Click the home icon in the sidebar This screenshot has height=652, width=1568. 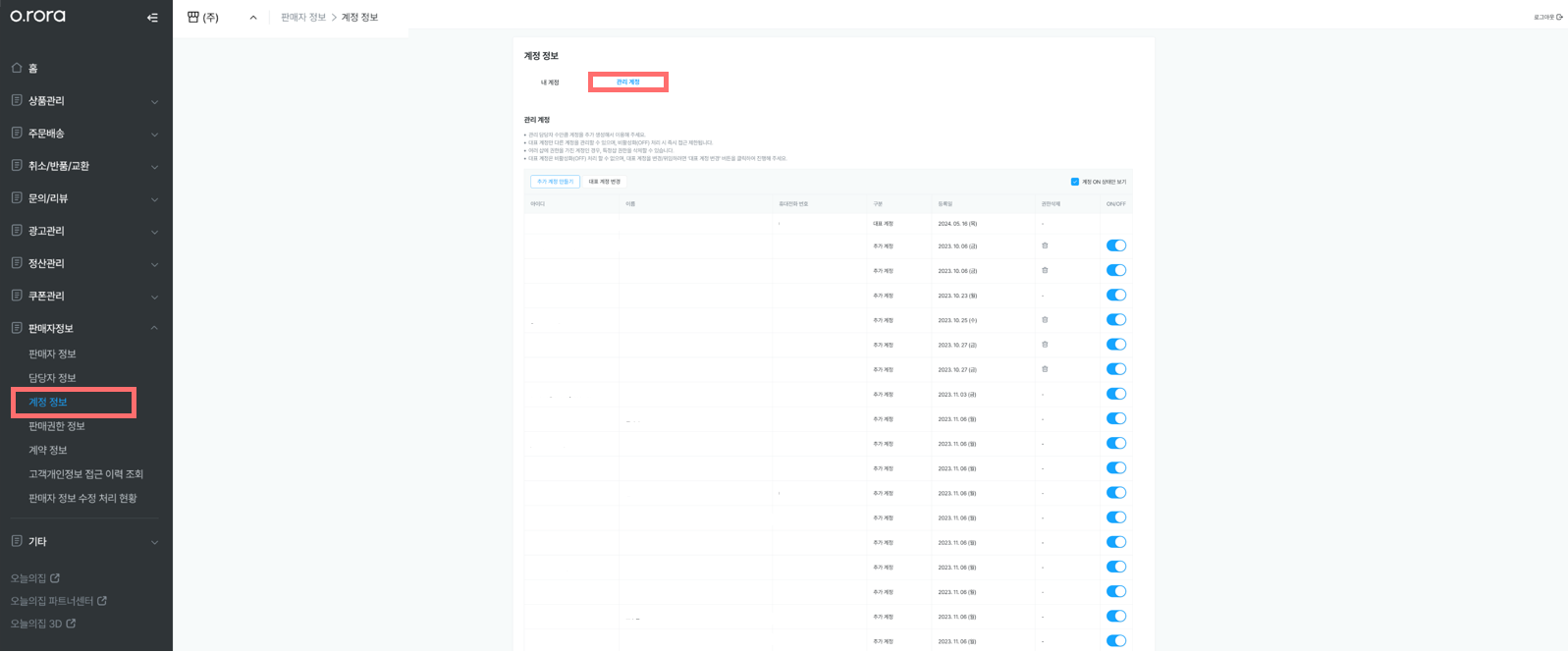coord(17,68)
